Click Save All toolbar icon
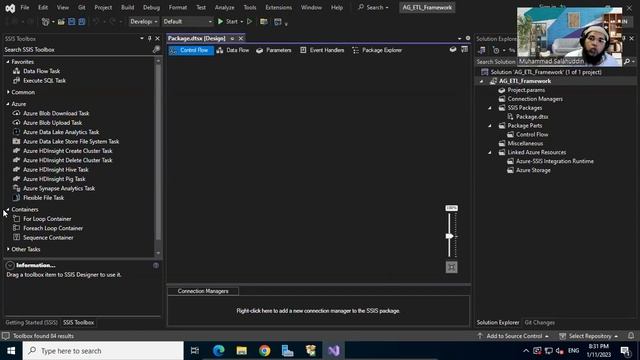 (x=82, y=22)
